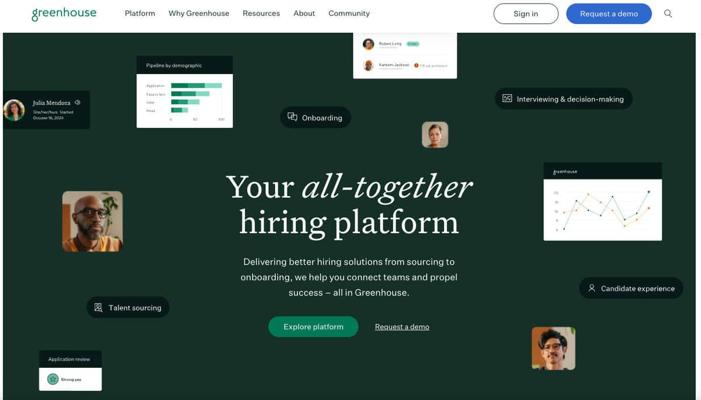This screenshot has width=701, height=400.
Task: Click the Candidate experience person icon
Action: coord(591,288)
